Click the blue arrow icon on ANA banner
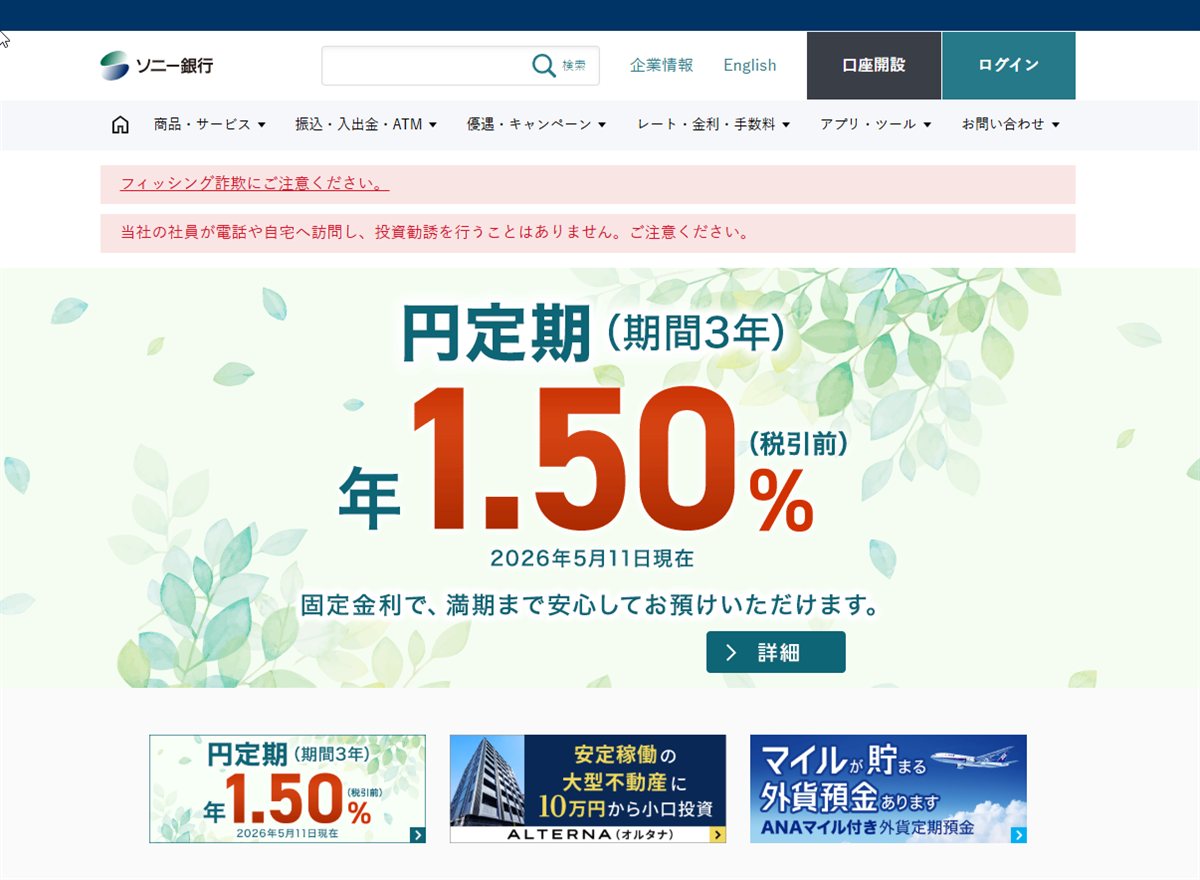Viewport: 1200px width, 880px height. click(x=1018, y=835)
